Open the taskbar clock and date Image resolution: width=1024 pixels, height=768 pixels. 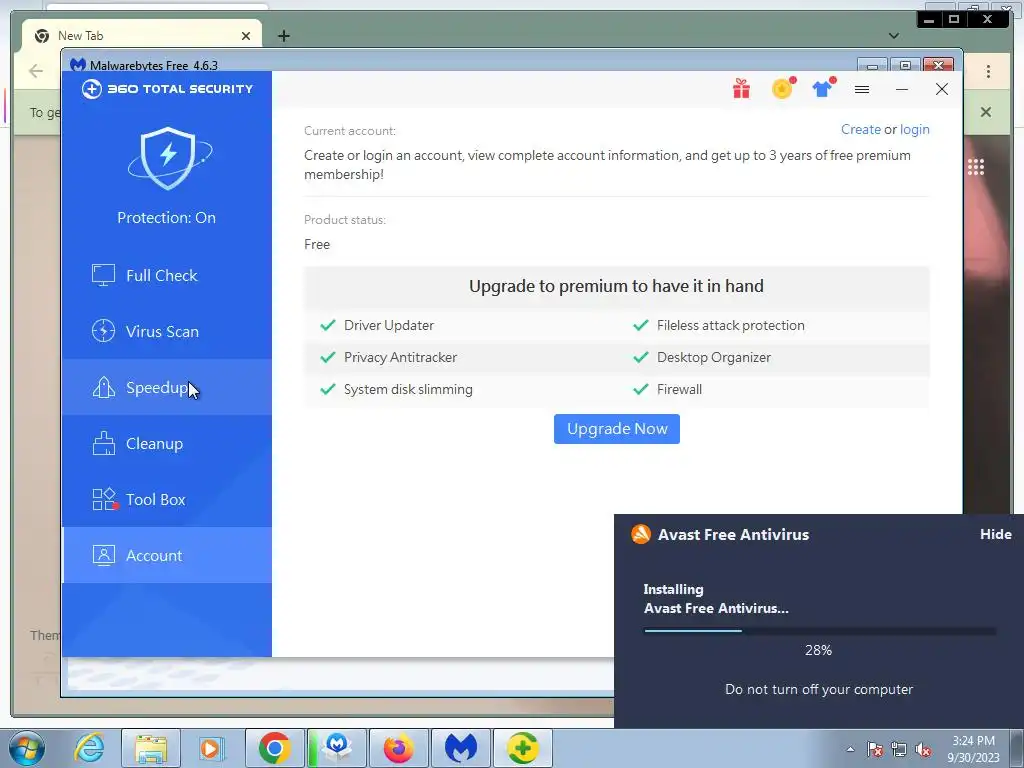click(x=973, y=749)
